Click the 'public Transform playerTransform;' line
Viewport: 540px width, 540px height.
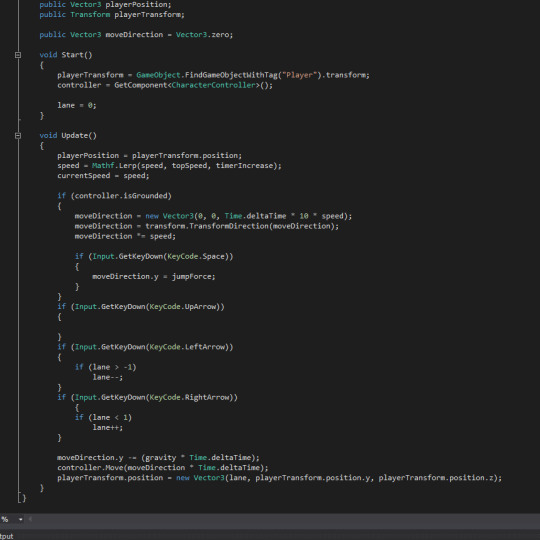(x=112, y=14)
